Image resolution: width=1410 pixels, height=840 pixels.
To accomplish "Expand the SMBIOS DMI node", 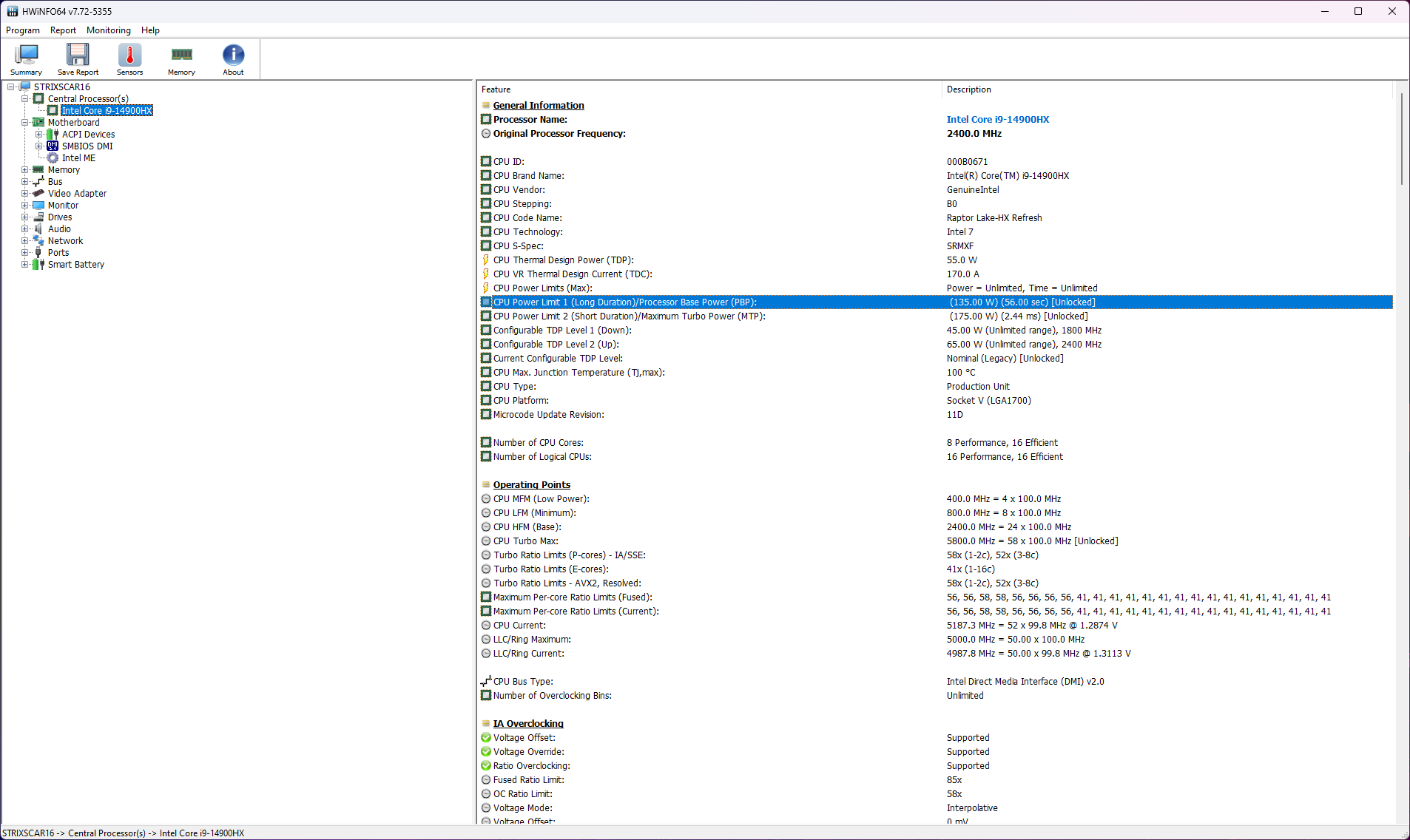I will click(39, 146).
